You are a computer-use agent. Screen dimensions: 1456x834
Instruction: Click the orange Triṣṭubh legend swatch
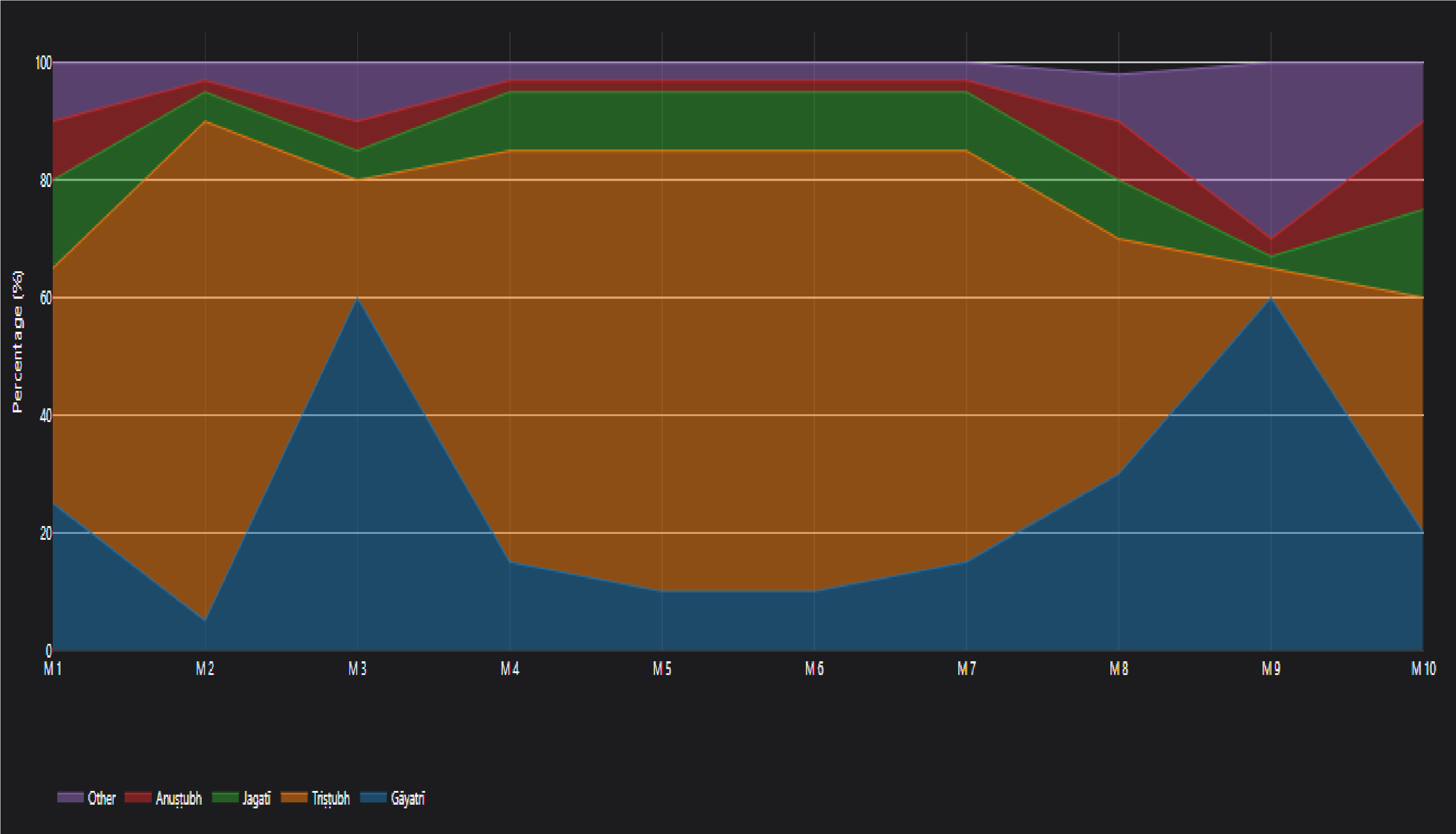[294, 797]
